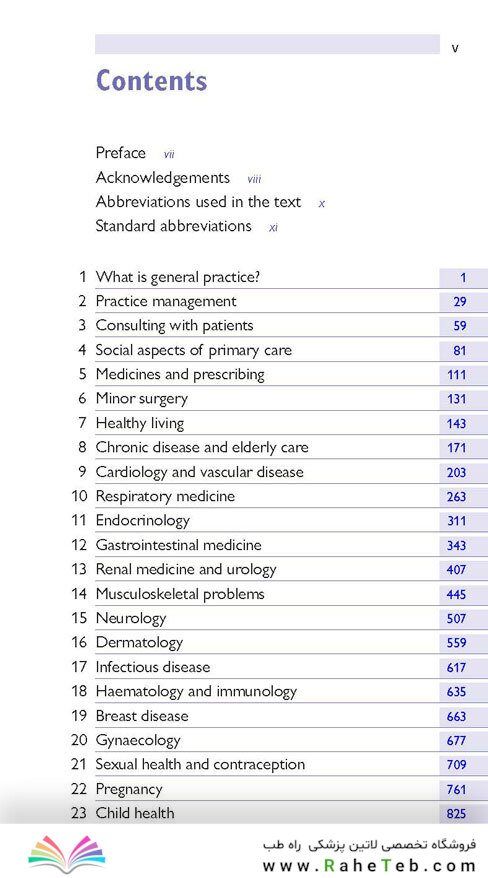Open the Minor surgery chapter
Viewport: 488px width, 878px height.
[x=142, y=399]
